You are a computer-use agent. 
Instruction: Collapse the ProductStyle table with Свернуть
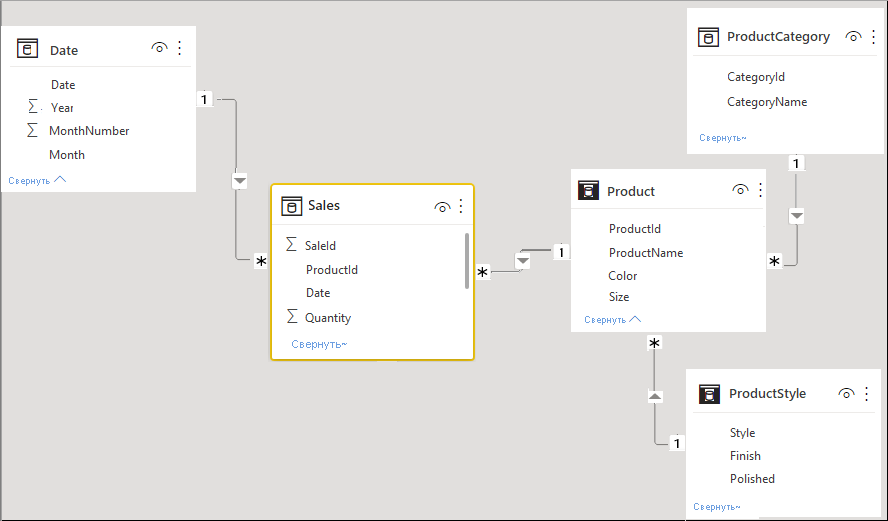point(717,507)
